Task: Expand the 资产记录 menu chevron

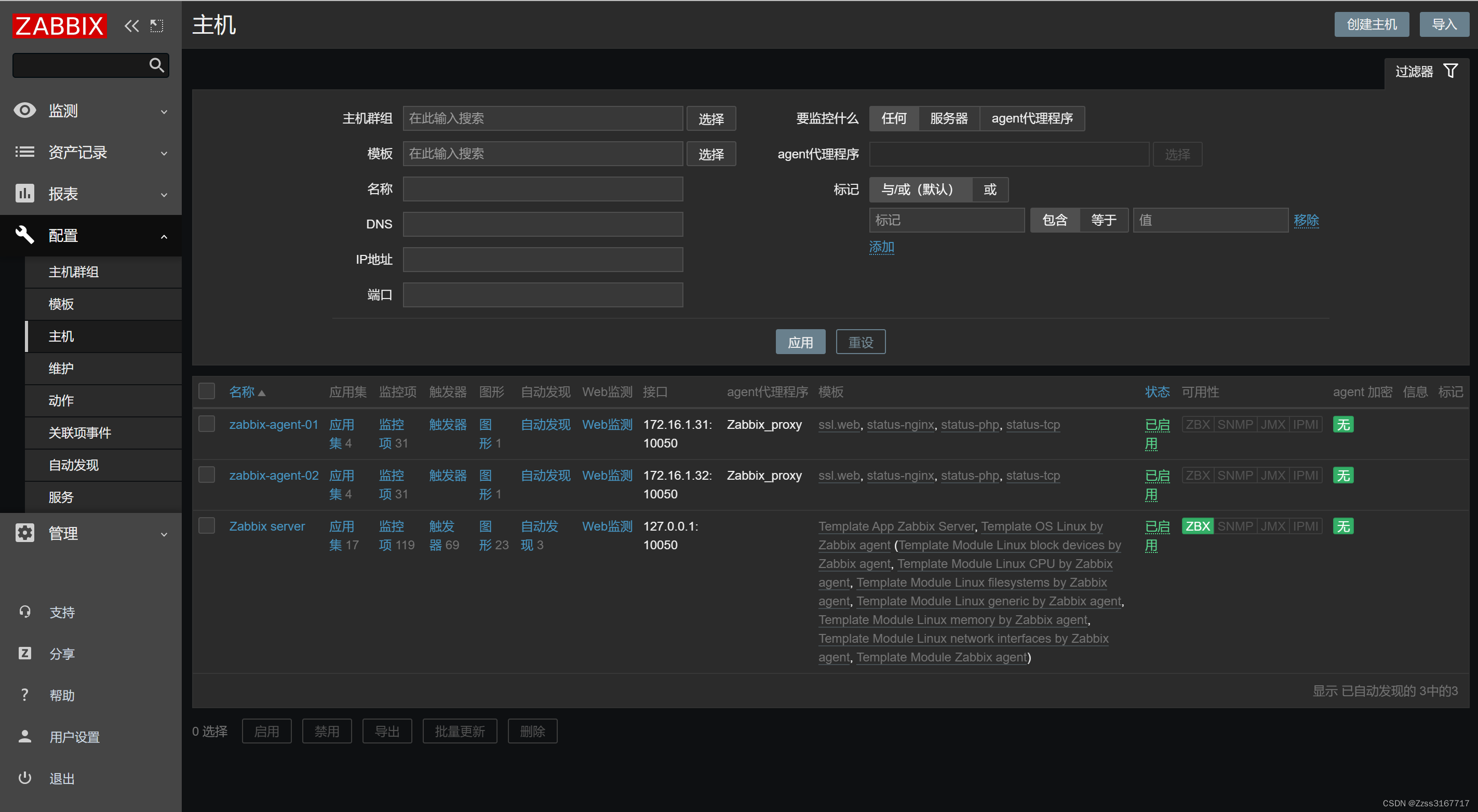Action: click(x=164, y=153)
